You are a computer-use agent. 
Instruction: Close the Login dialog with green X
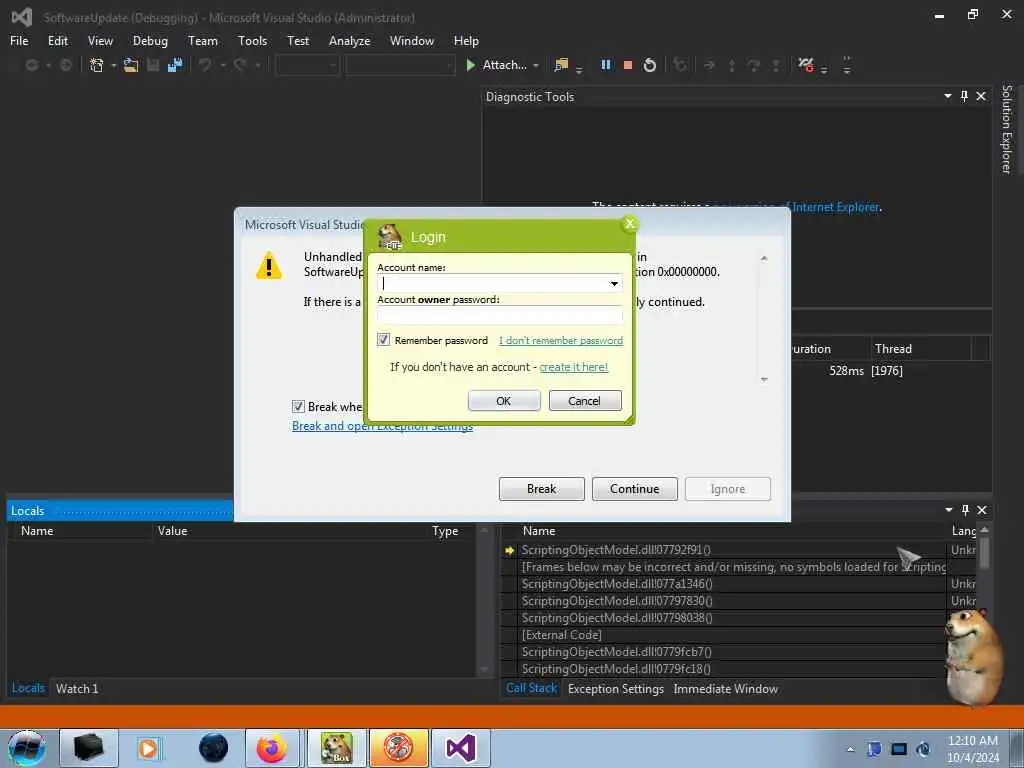[x=630, y=224]
